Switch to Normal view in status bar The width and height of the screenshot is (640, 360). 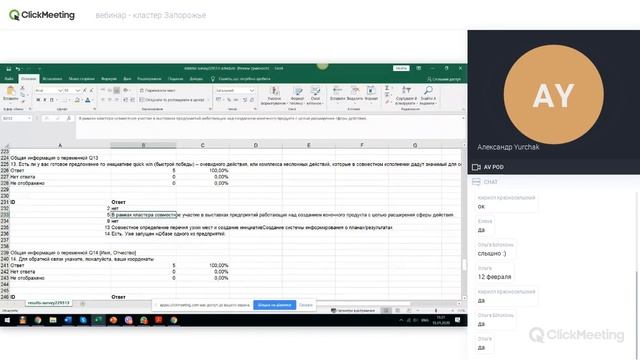point(386,311)
